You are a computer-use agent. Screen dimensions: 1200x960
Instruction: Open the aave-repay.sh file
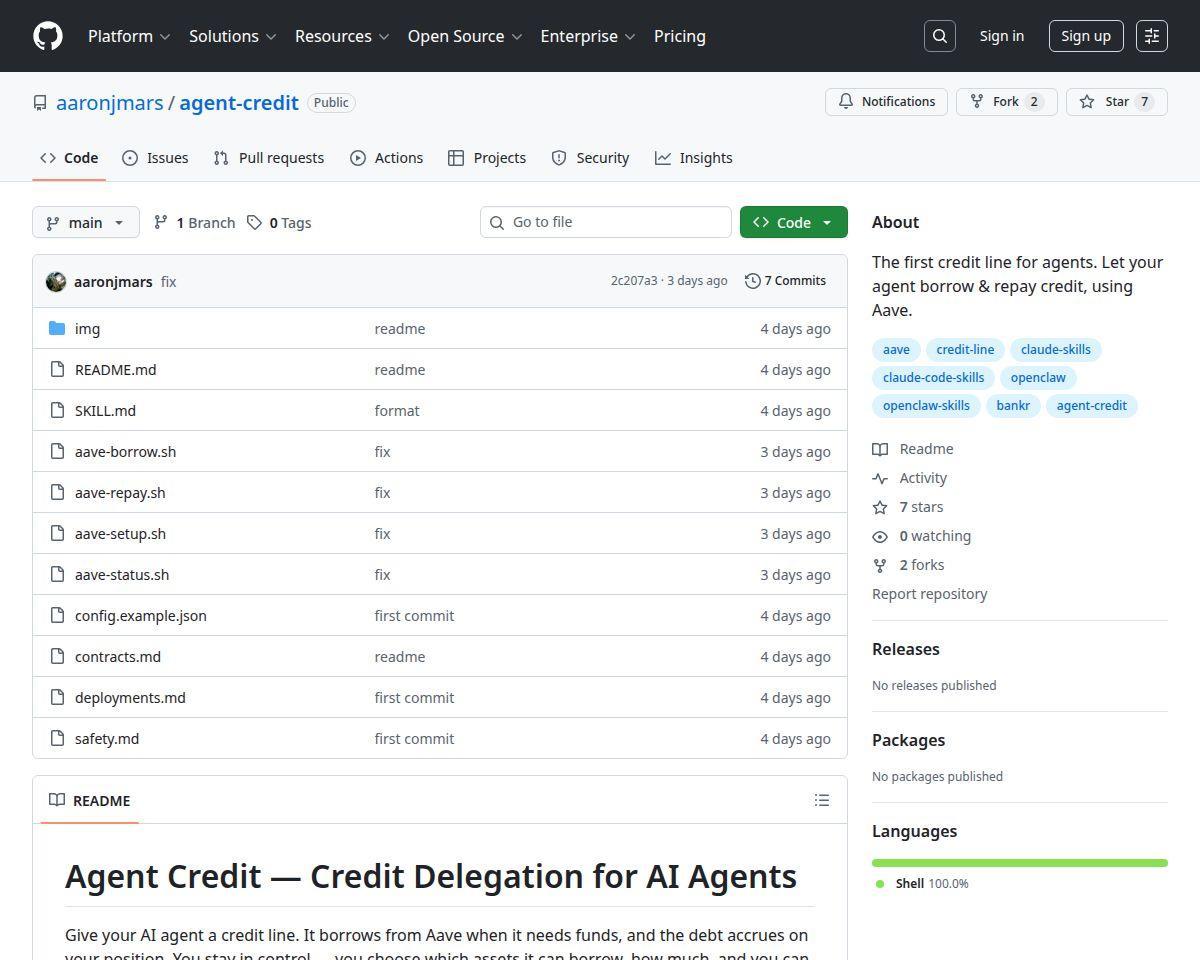(x=120, y=493)
